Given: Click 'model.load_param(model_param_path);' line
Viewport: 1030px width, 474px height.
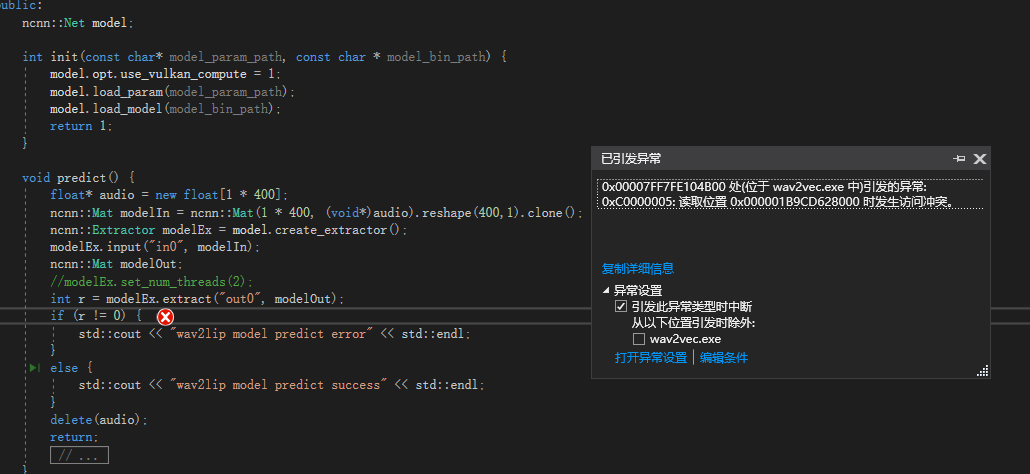Looking at the screenshot, I should coord(173,91).
